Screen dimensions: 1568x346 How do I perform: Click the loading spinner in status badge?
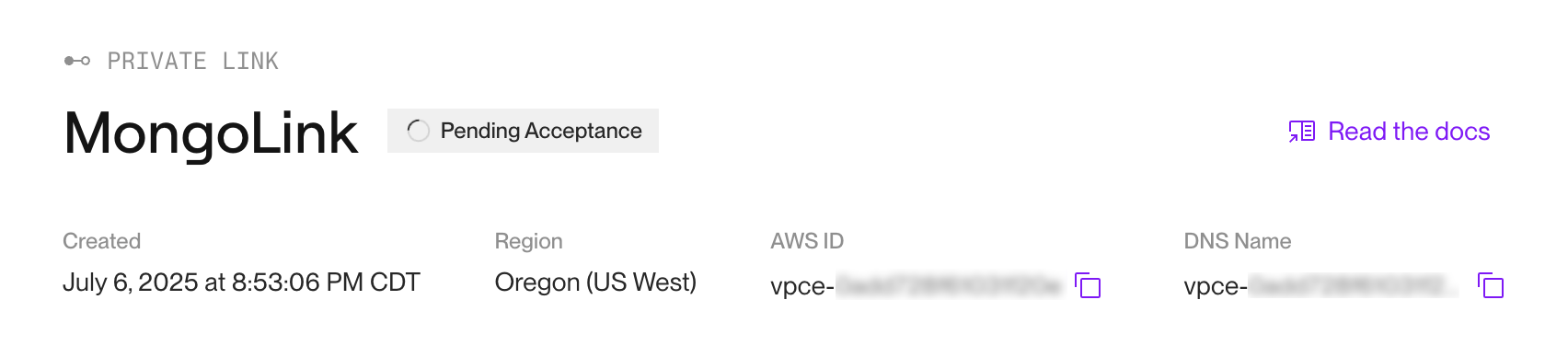click(x=418, y=131)
